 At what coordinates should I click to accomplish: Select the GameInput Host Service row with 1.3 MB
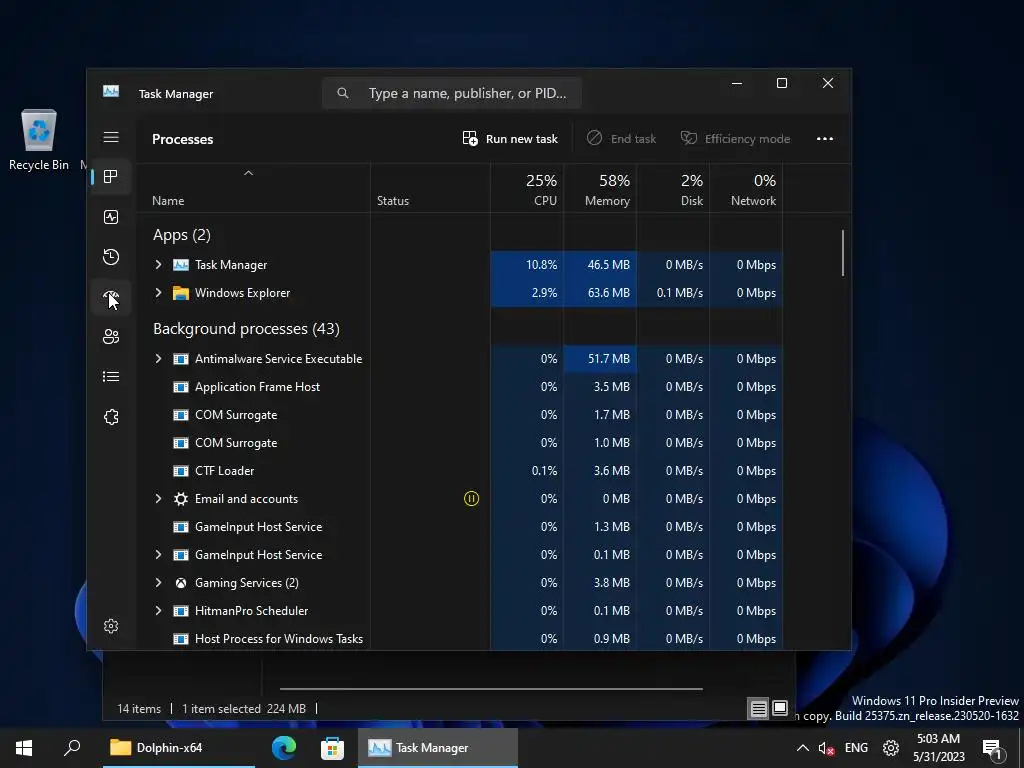point(458,527)
